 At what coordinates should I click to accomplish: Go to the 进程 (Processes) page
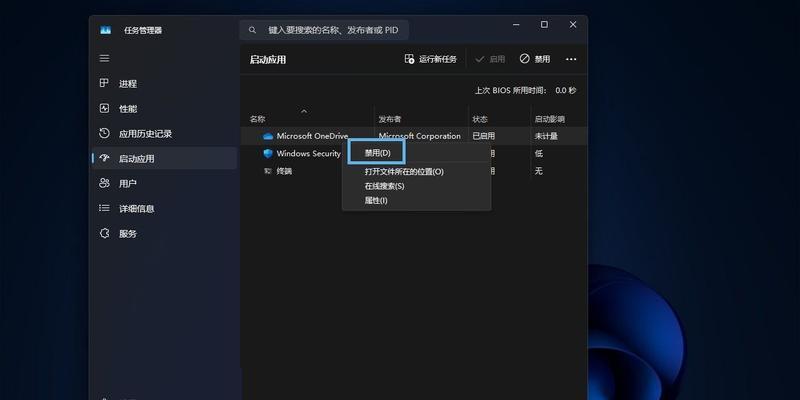pos(164,84)
